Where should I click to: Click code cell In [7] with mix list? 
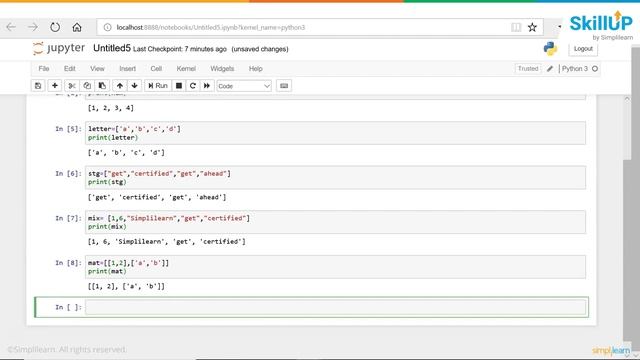pos(336,222)
